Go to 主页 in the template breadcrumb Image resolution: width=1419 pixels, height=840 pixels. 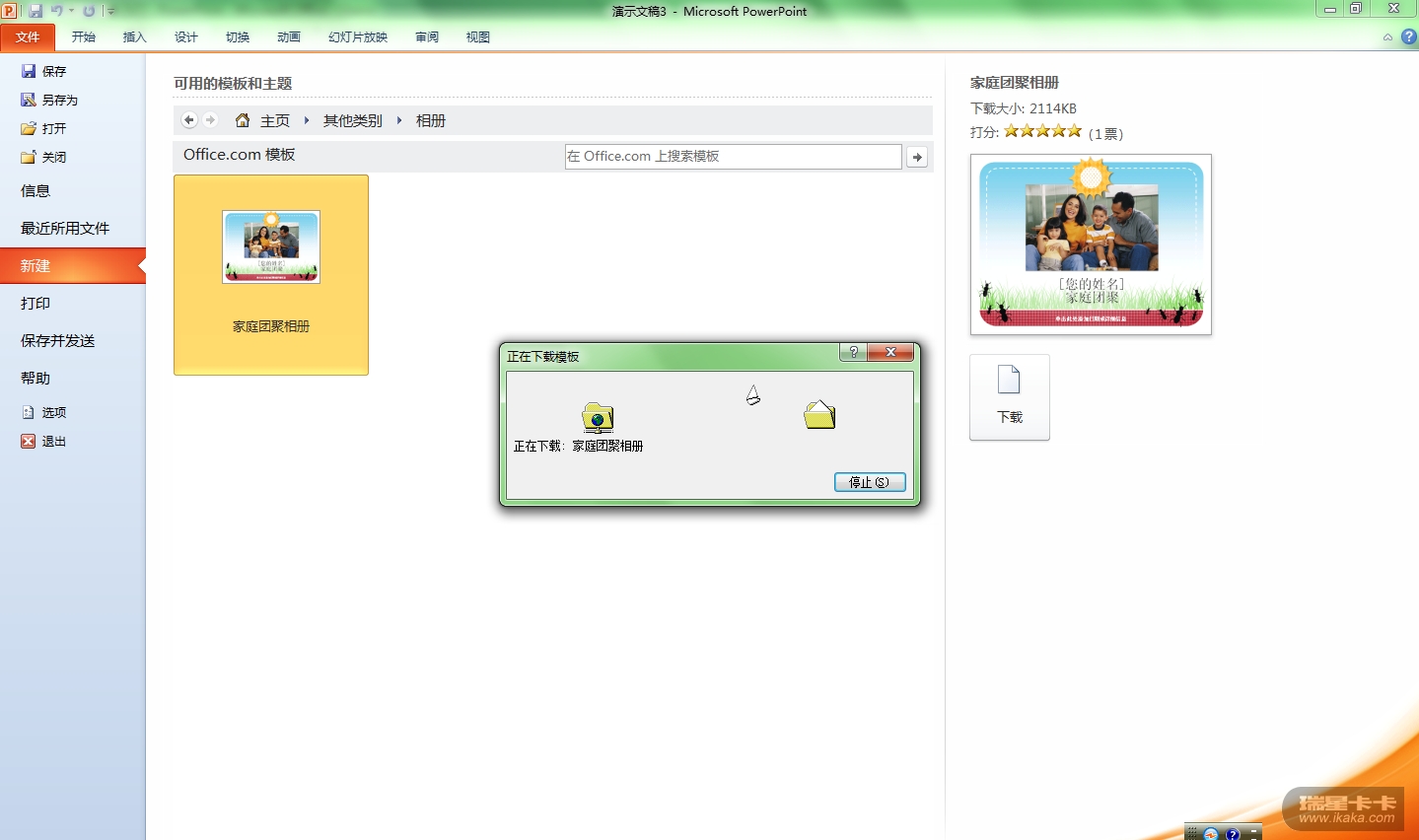[275, 120]
